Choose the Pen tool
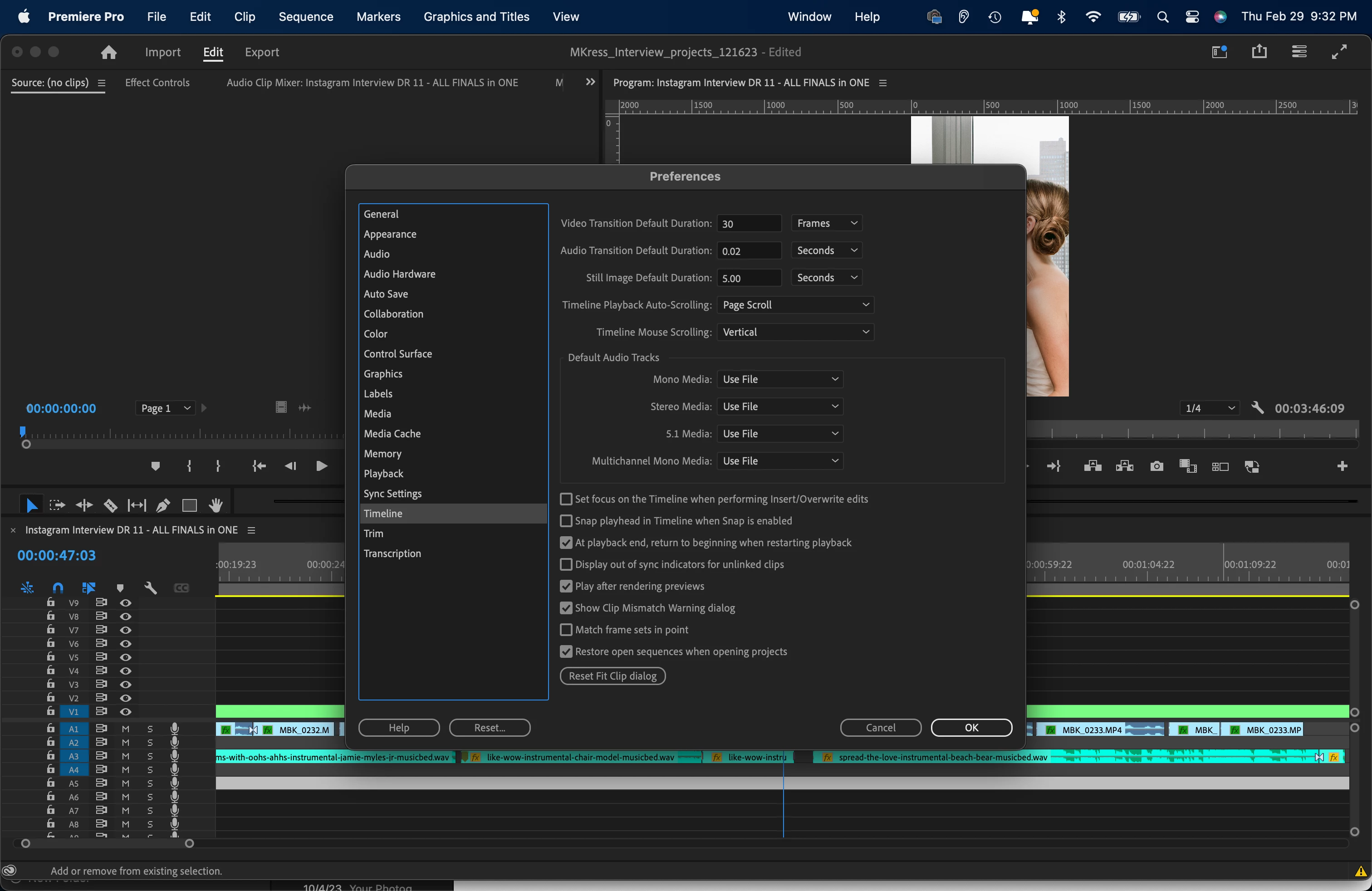This screenshot has height=891, width=1372. [163, 505]
